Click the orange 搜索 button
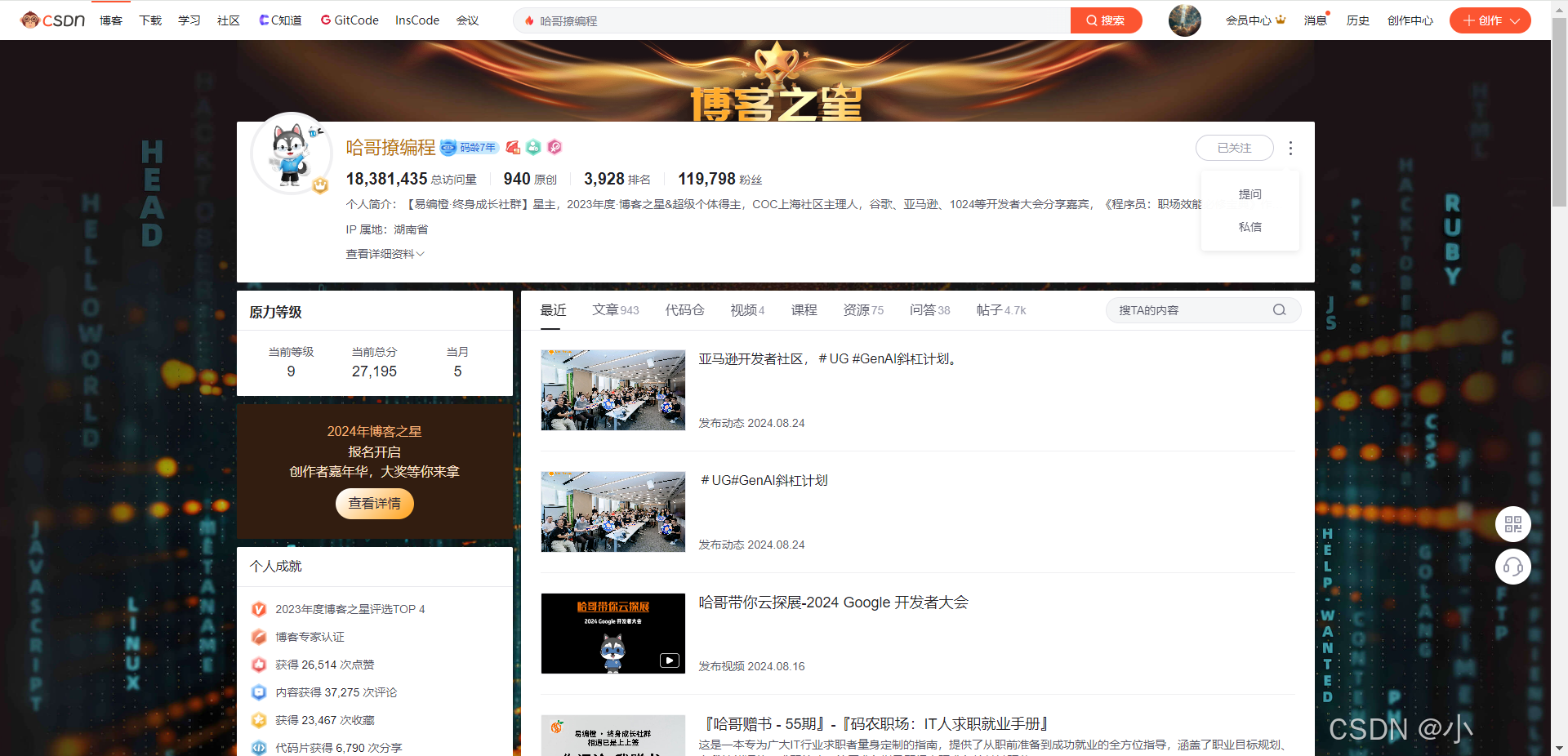Screen dimensions: 1568x756 1106,20
